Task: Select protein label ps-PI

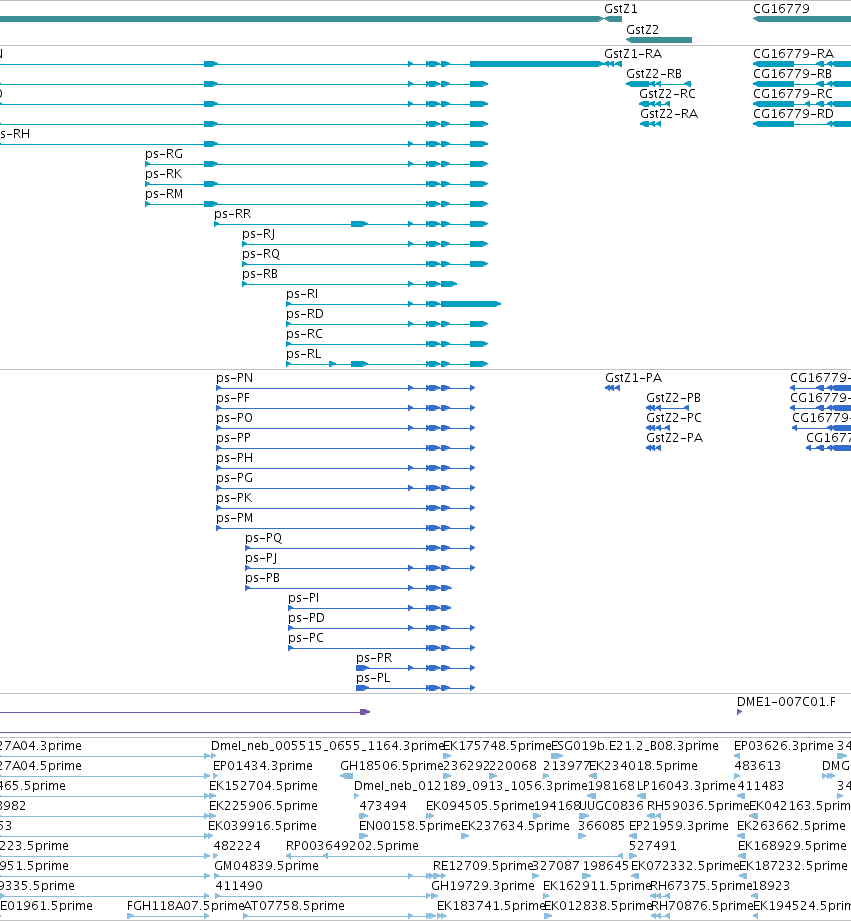Action: pos(304,597)
